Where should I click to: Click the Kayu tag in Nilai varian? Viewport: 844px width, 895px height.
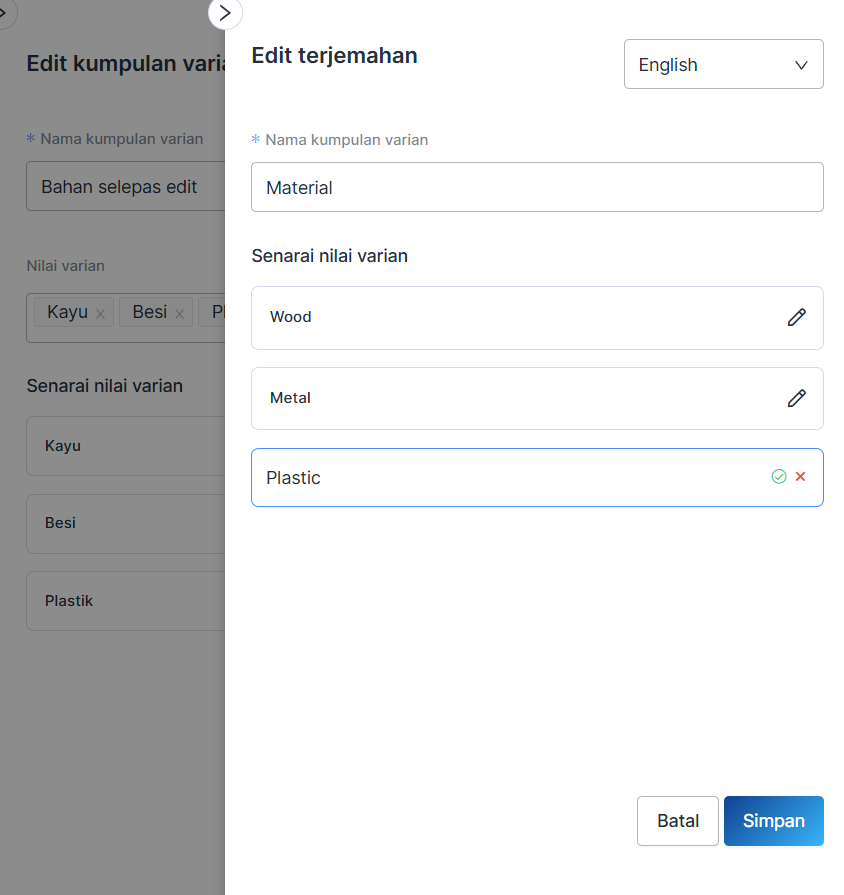coord(67,312)
